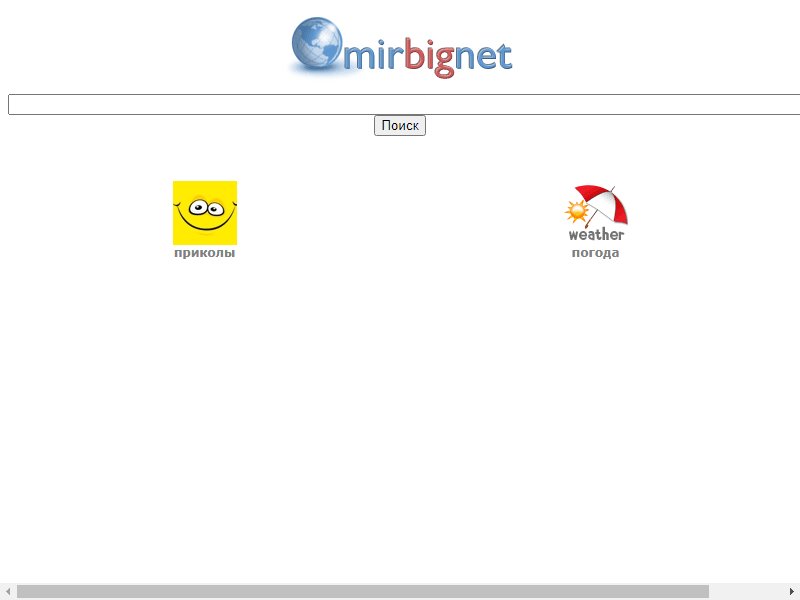This screenshot has width=800, height=600.
Task: Open the yellow smiley face icon
Action: (x=205, y=213)
